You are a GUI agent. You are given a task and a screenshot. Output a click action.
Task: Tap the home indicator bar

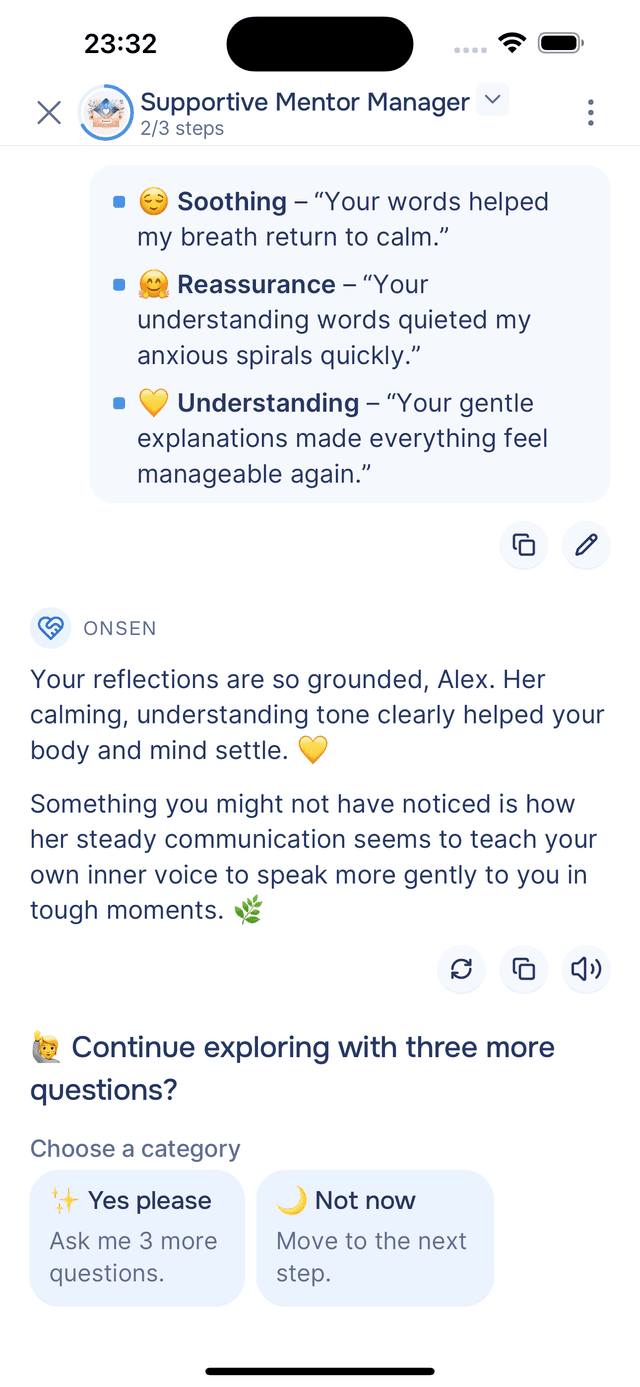click(x=320, y=1371)
